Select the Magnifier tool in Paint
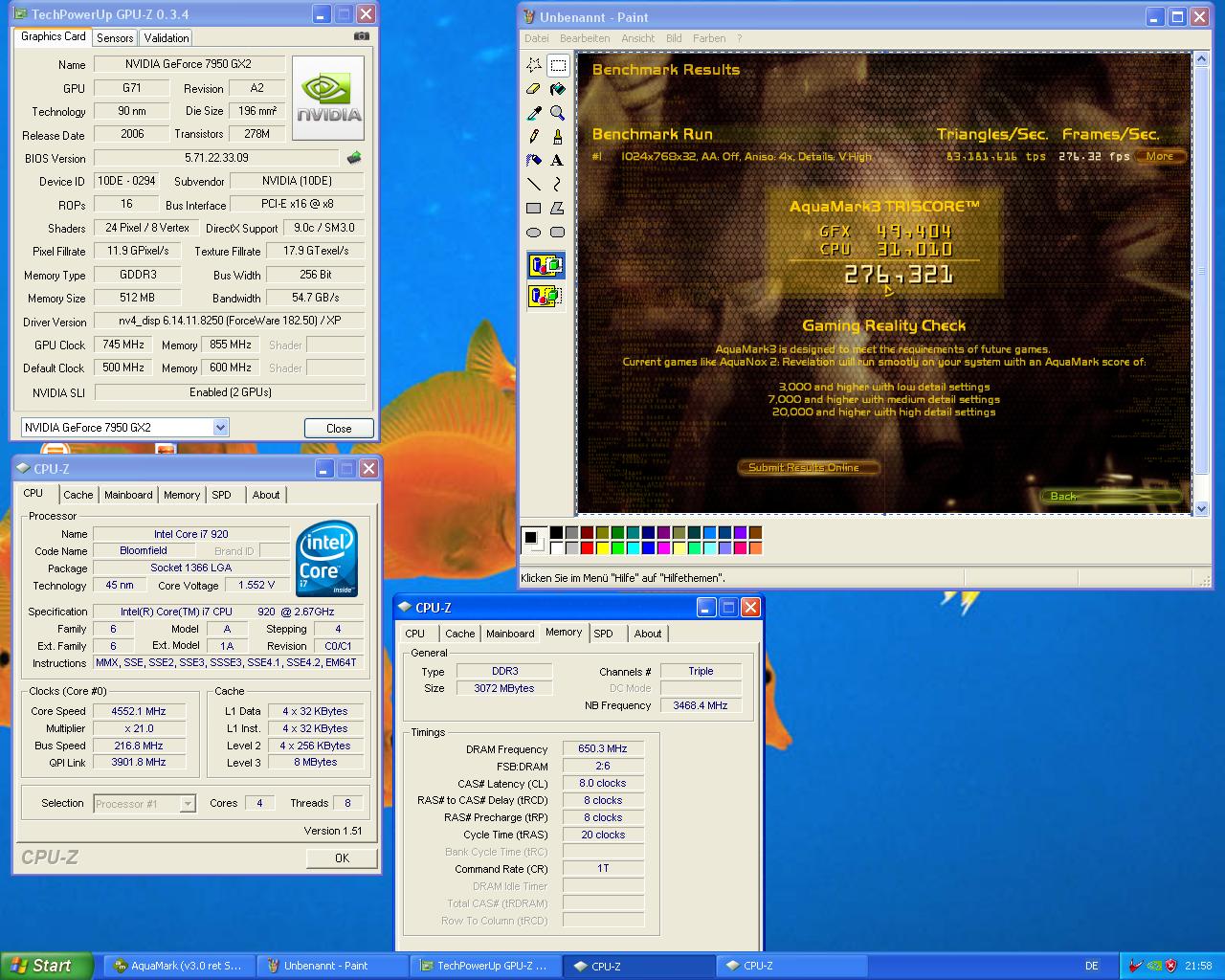The width and height of the screenshot is (1225, 980). pos(558,113)
